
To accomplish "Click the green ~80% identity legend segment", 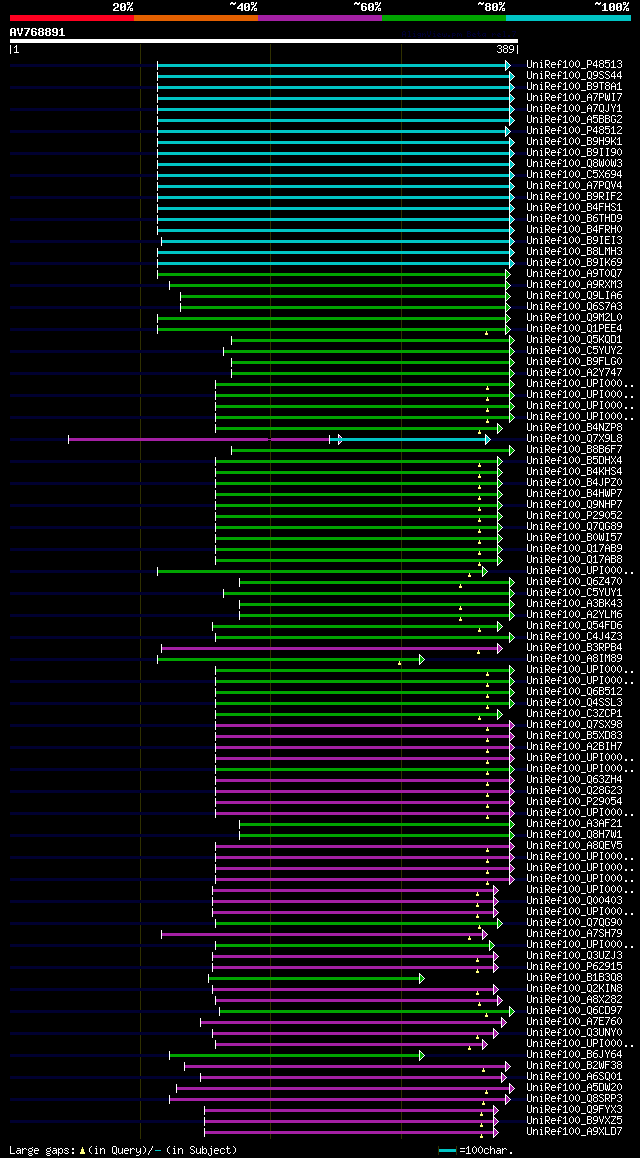I will pyautogui.click(x=444, y=17).
